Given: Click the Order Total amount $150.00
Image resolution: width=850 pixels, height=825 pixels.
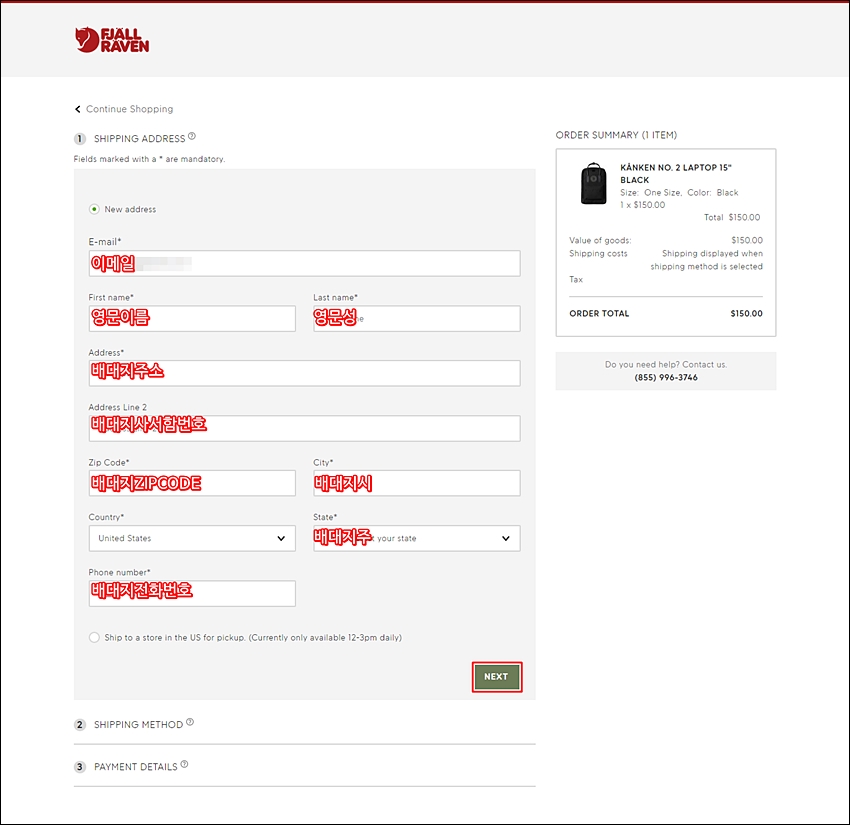Looking at the screenshot, I should click(746, 313).
